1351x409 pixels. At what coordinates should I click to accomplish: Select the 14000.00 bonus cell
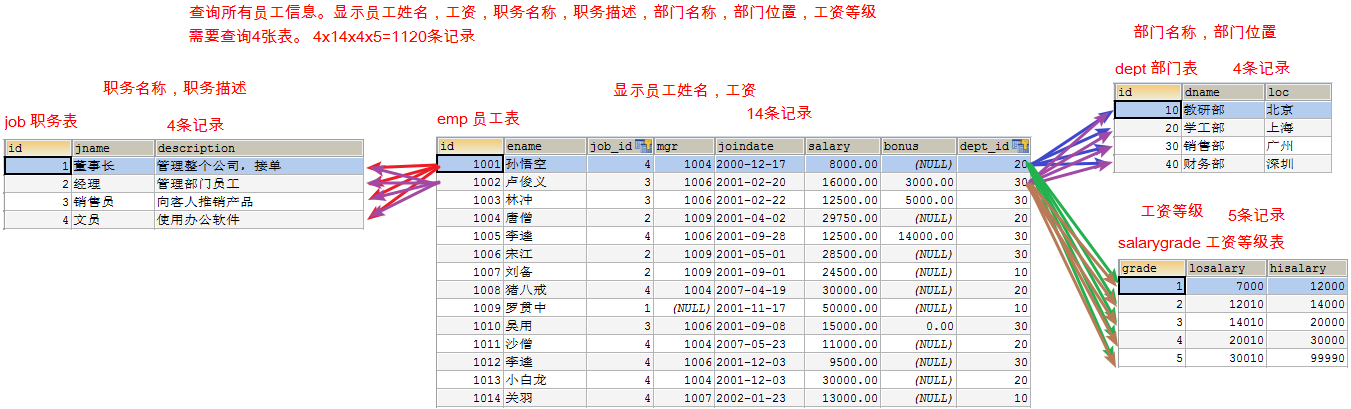pyautogui.click(x=917, y=236)
